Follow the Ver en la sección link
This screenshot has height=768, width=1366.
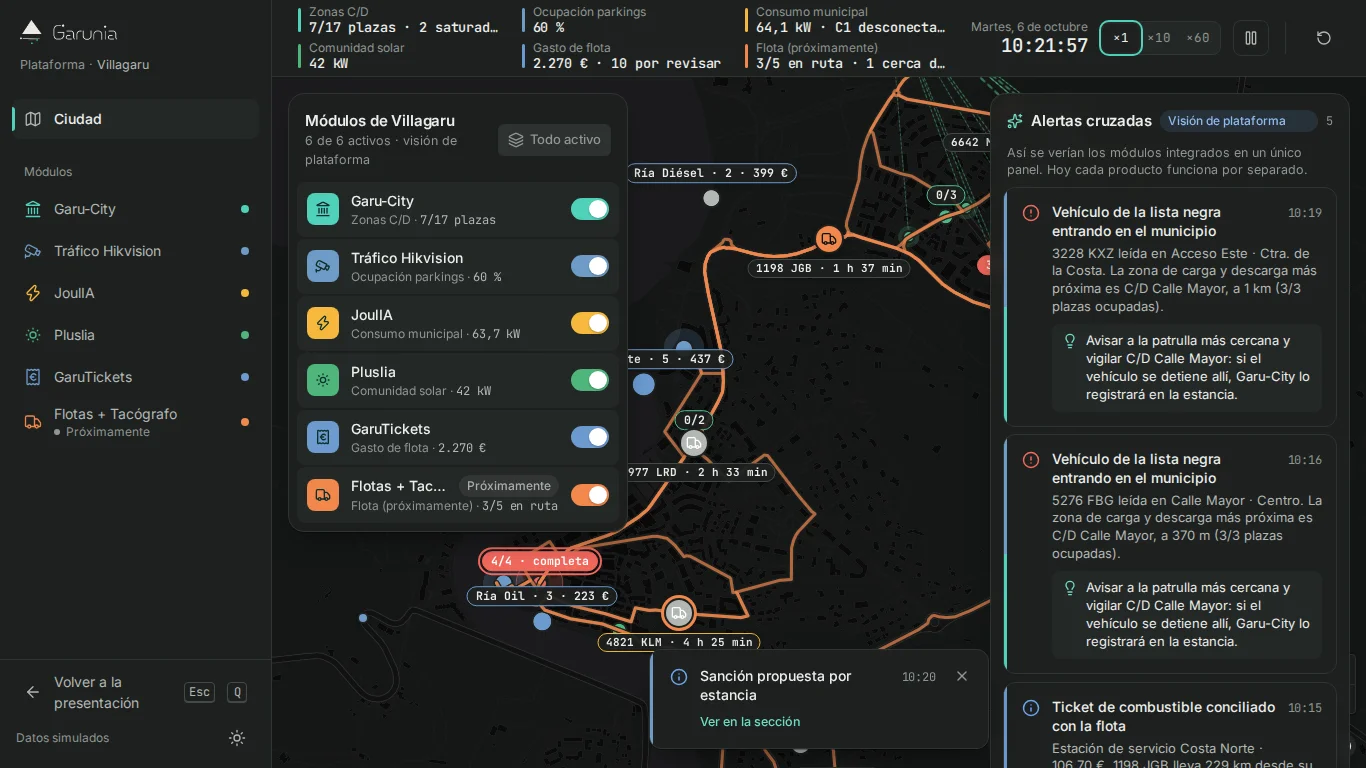coord(750,722)
